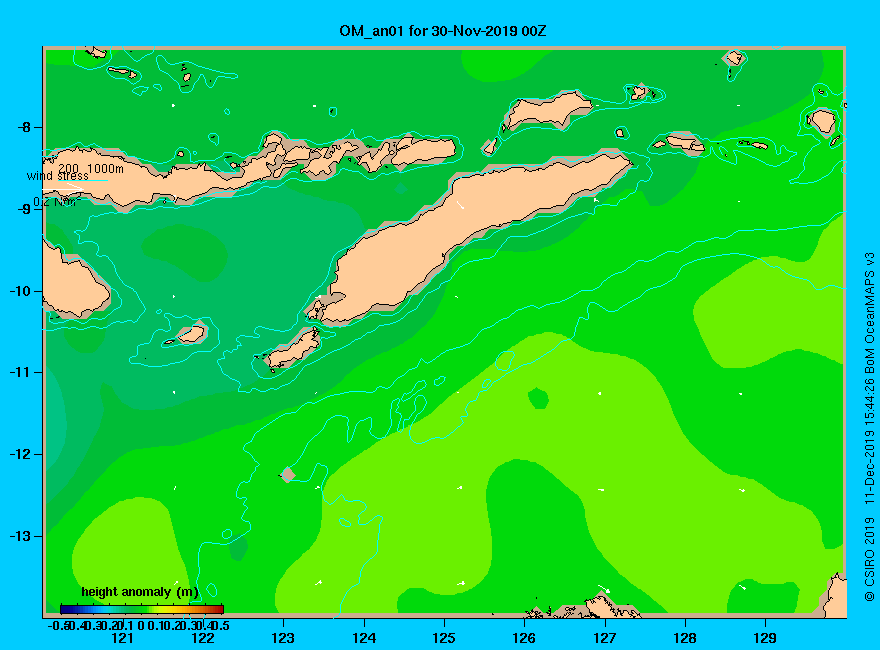Click the title 'OM_an01 for 30-Nov-2019 00Z'
Image resolution: width=880 pixels, height=650 pixels.
pyautogui.click(x=442, y=31)
